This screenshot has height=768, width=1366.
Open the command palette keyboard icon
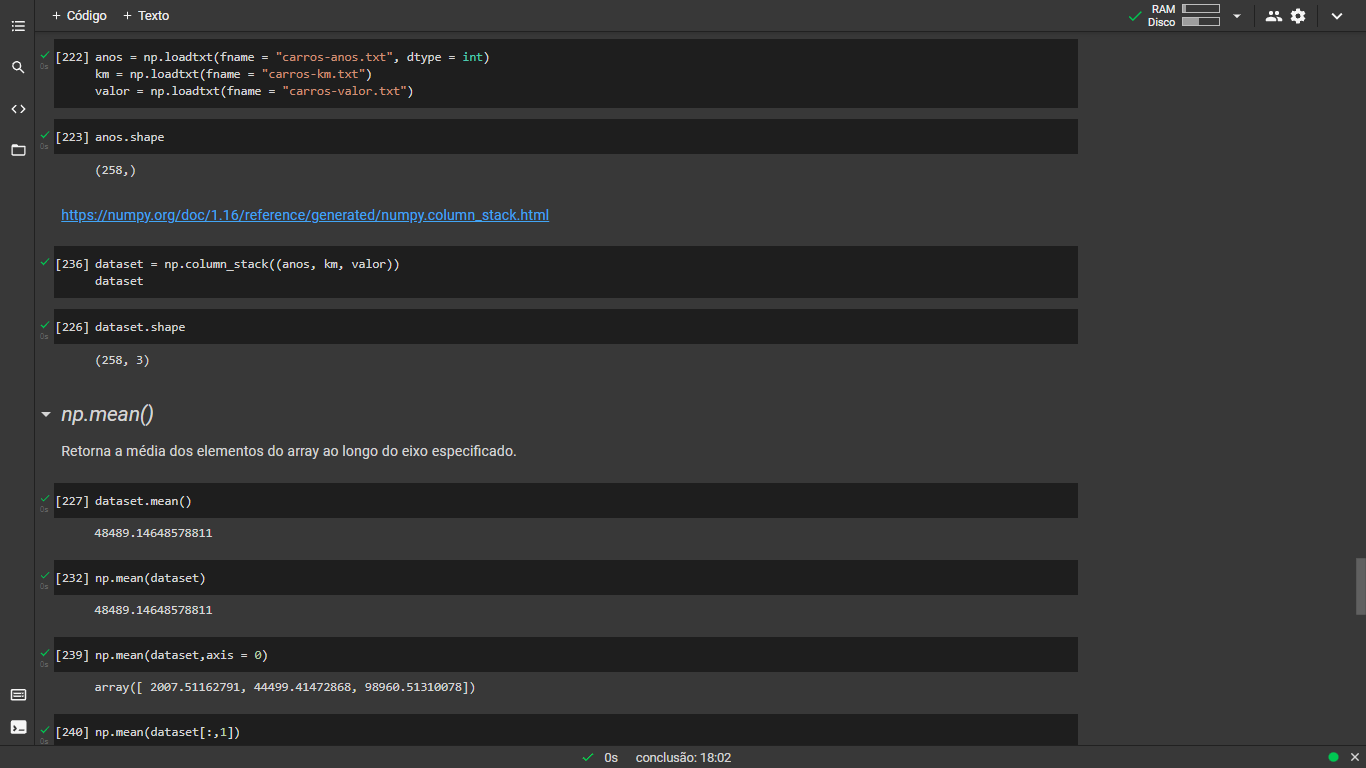point(18,695)
